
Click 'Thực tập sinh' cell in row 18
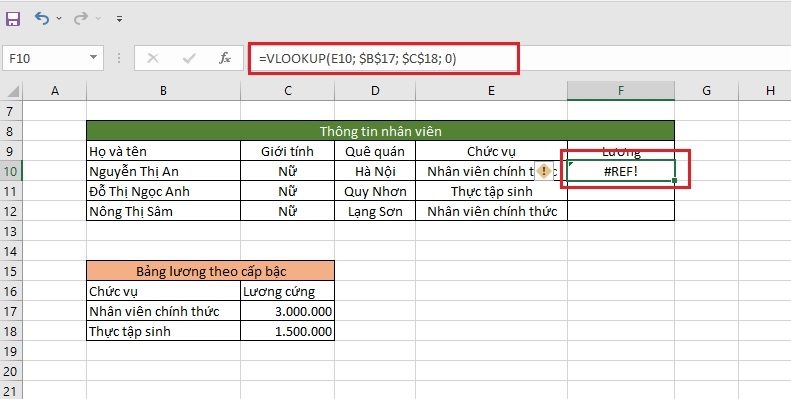point(163,331)
